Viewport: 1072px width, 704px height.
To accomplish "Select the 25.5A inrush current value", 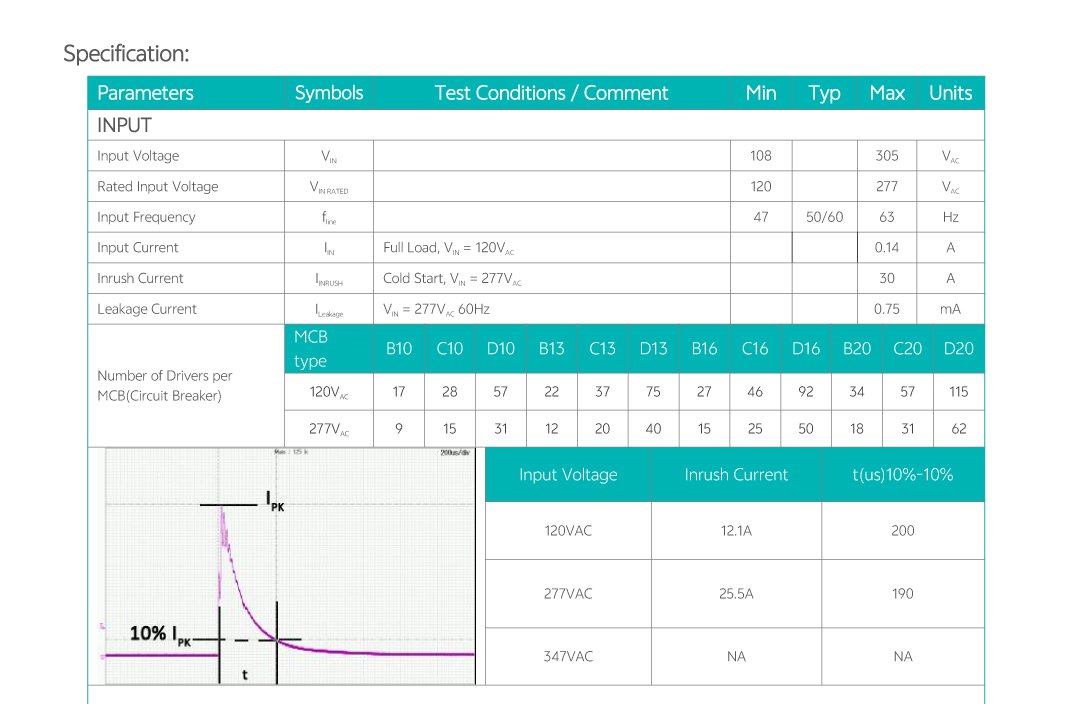I will point(736,594).
